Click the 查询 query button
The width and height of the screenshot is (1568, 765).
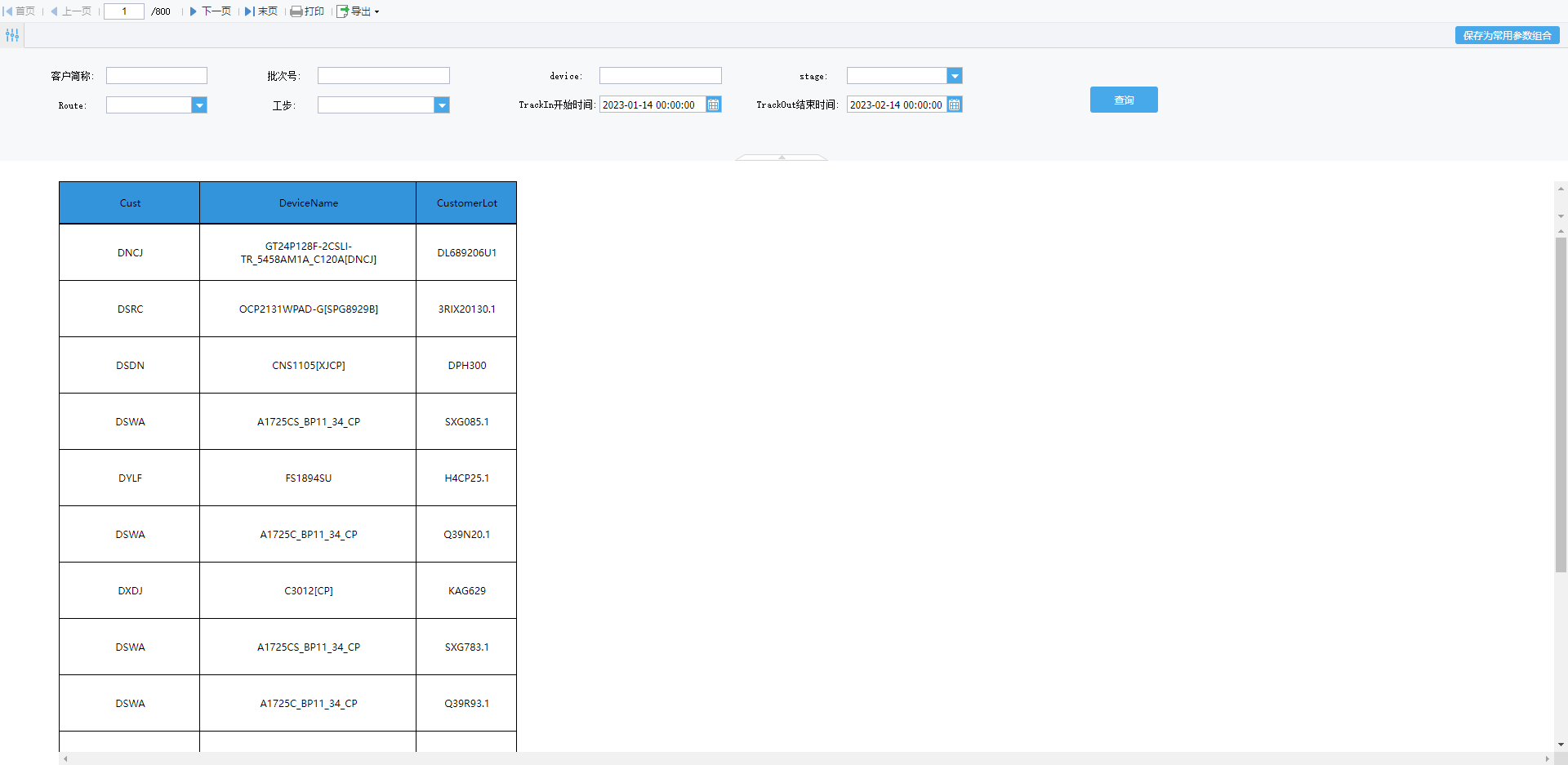(1124, 100)
